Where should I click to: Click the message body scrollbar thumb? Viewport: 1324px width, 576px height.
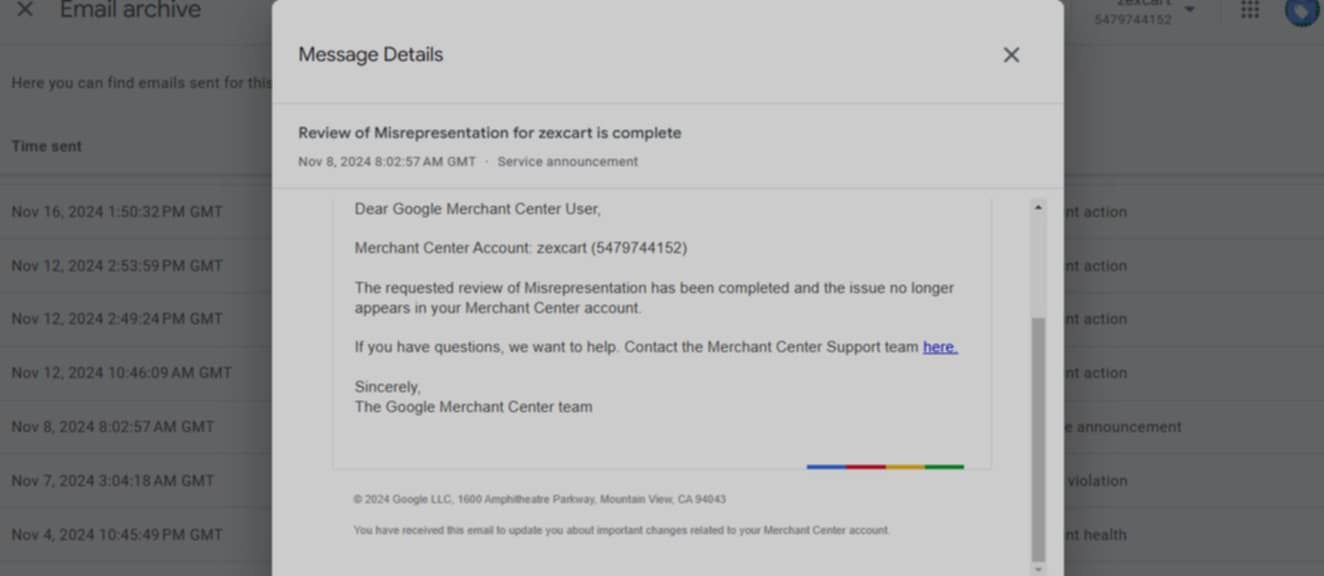tap(1038, 440)
